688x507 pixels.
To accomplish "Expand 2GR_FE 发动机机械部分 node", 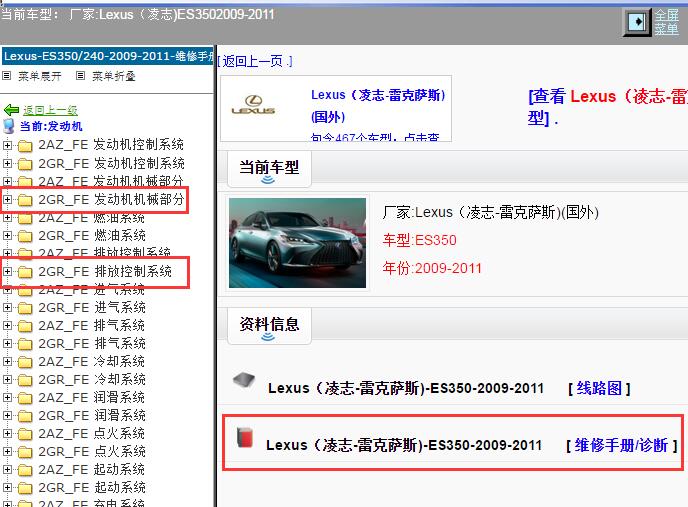I will 7,199.
